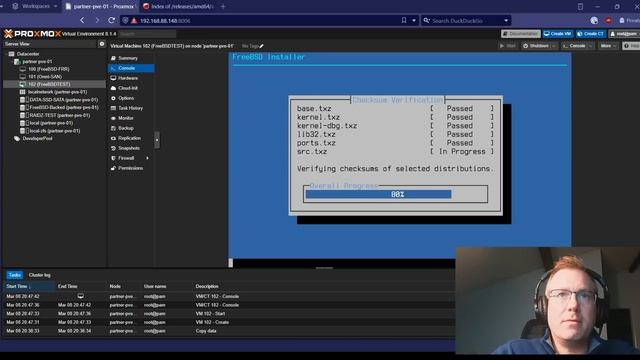Viewport: 640px width, 360px height.
Task: Open the root@pam user menu
Action: click(x=623, y=34)
